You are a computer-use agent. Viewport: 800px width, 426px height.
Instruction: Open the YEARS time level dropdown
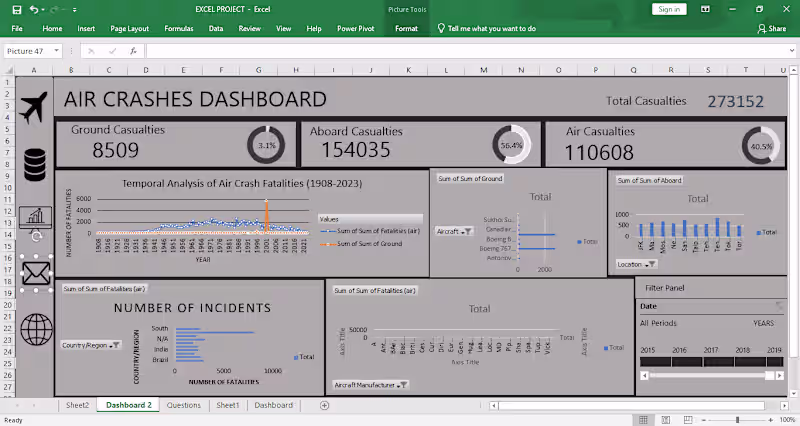763,323
